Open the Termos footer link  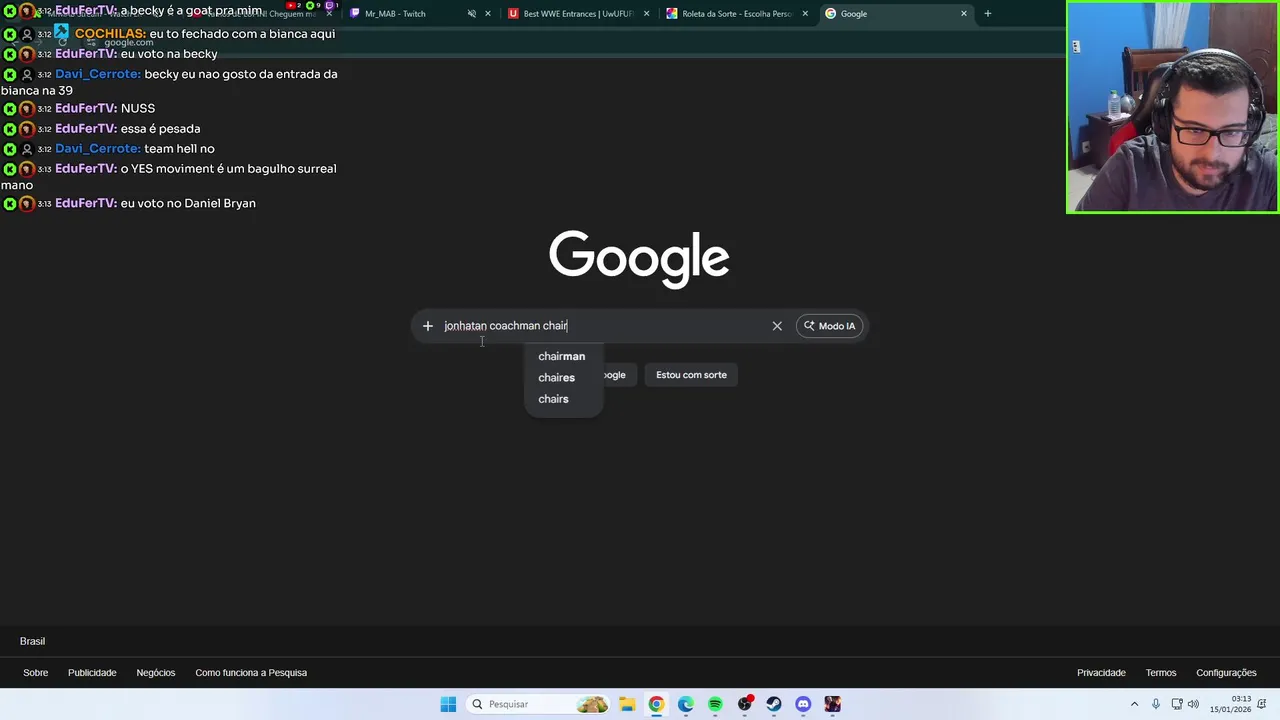(x=1161, y=673)
